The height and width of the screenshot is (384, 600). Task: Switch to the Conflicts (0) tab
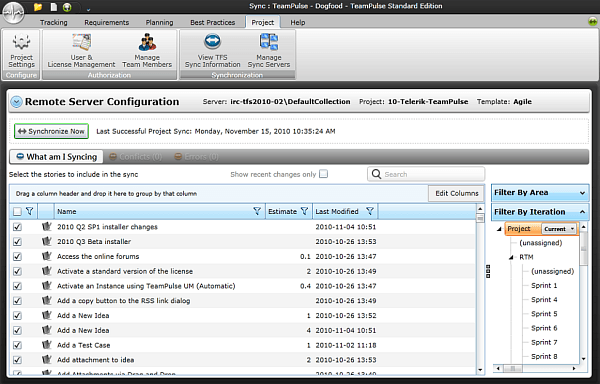click(x=135, y=157)
